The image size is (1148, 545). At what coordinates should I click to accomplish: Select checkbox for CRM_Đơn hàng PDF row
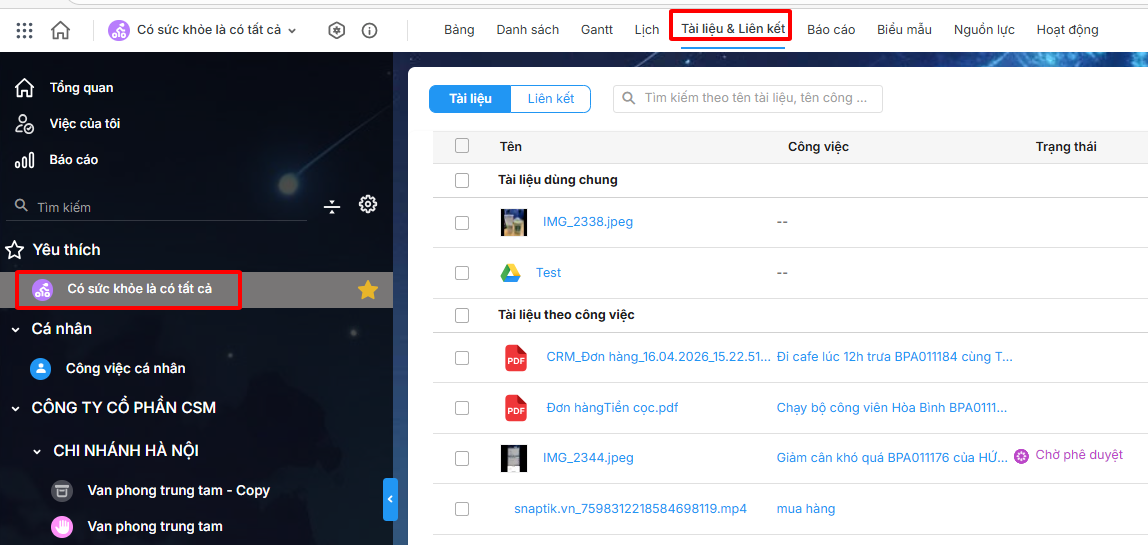(462, 358)
